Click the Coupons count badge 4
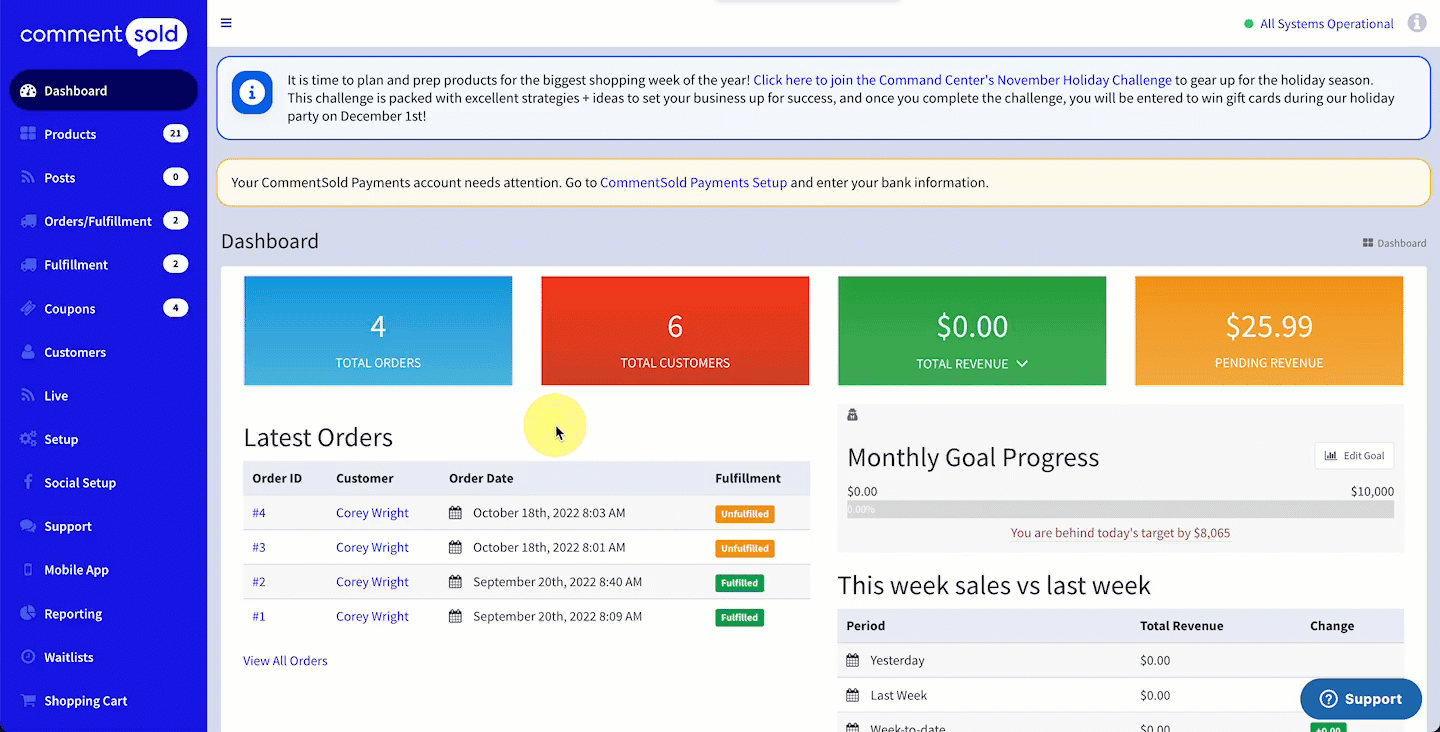 [175, 309]
